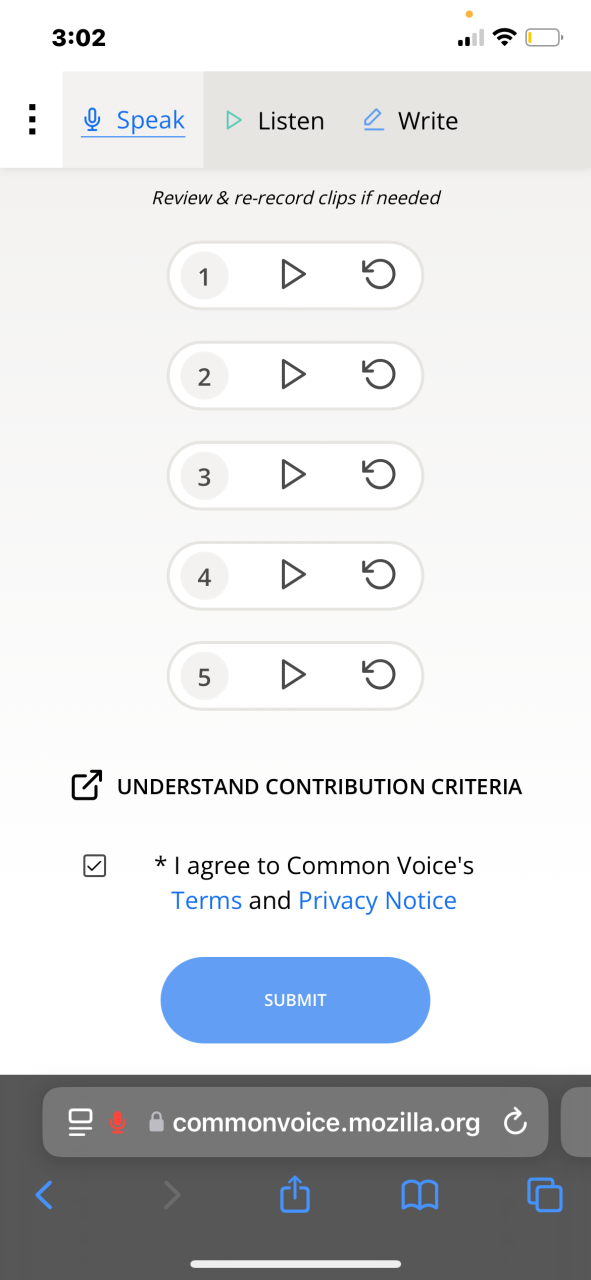This screenshot has width=591, height=1280.
Task: Open Understand Contribution Criteria
Action: click(297, 786)
